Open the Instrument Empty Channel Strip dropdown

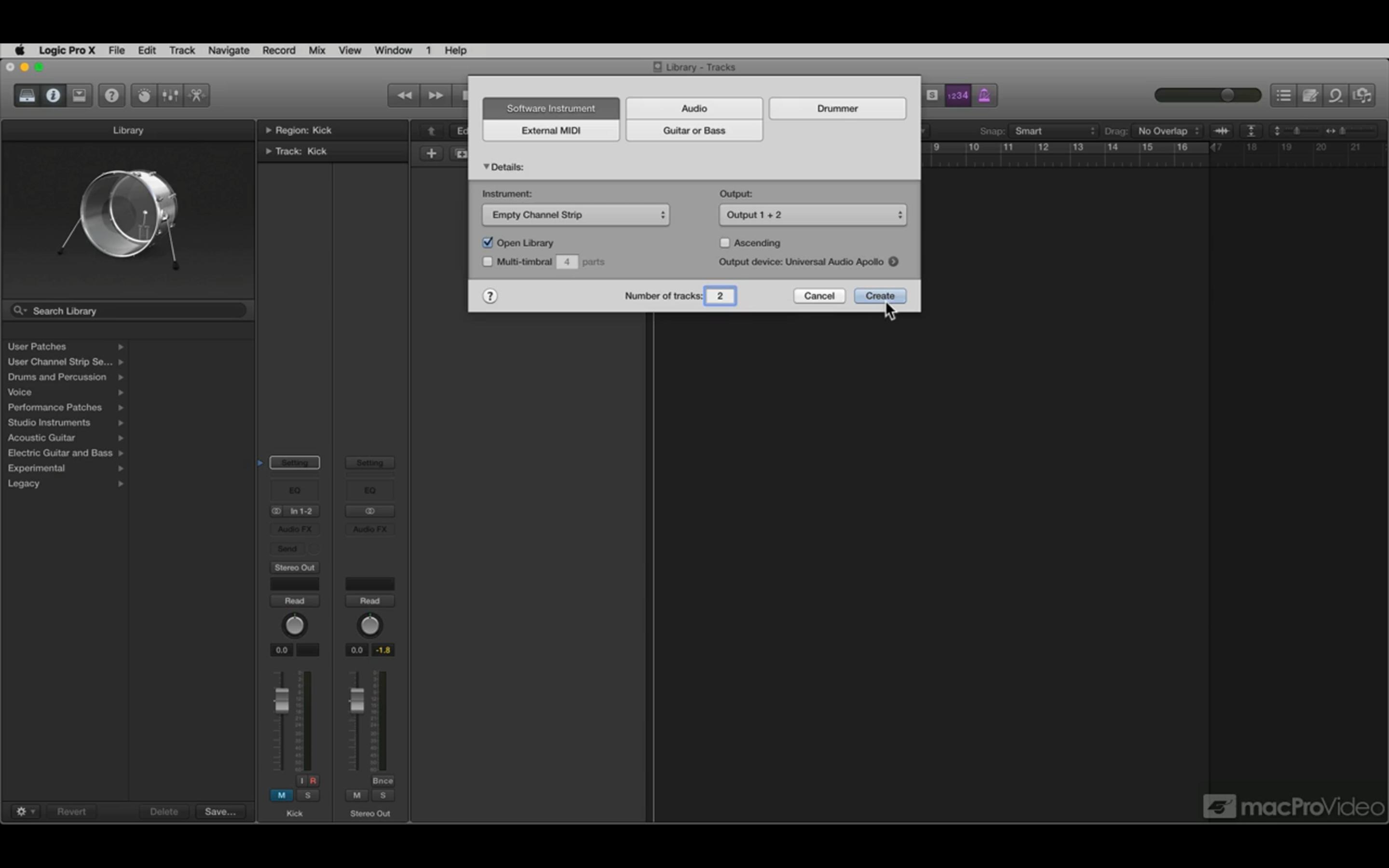576,215
